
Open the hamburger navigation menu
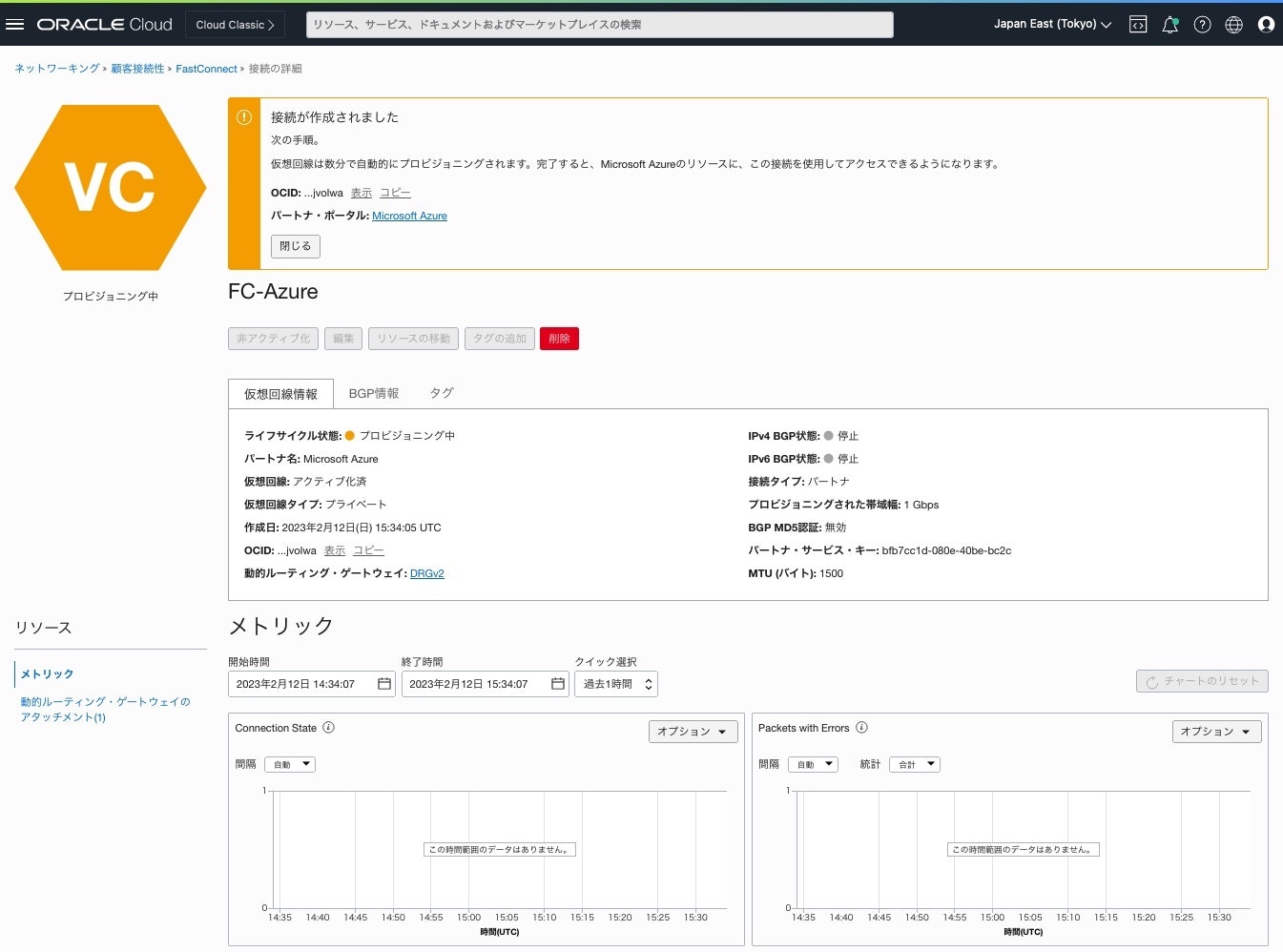coord(14,25)
